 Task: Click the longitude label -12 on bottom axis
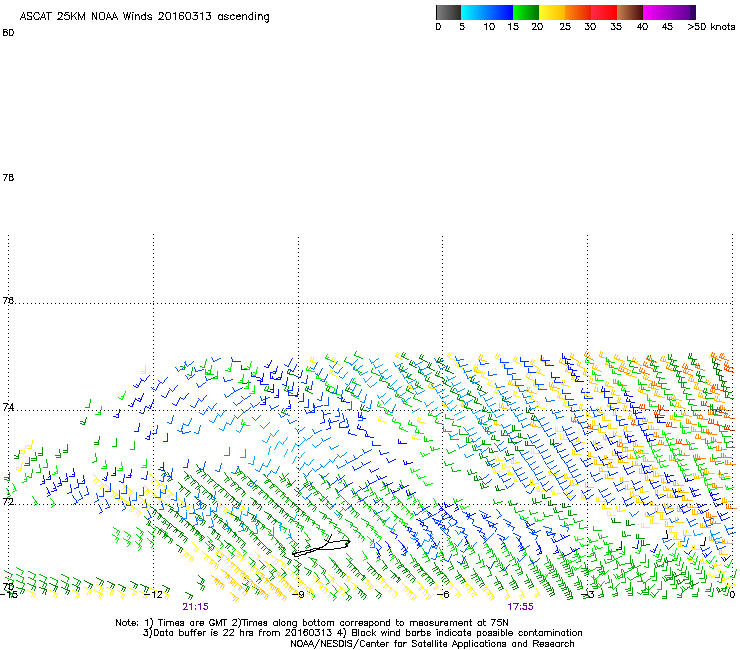[x=154, y=594]
